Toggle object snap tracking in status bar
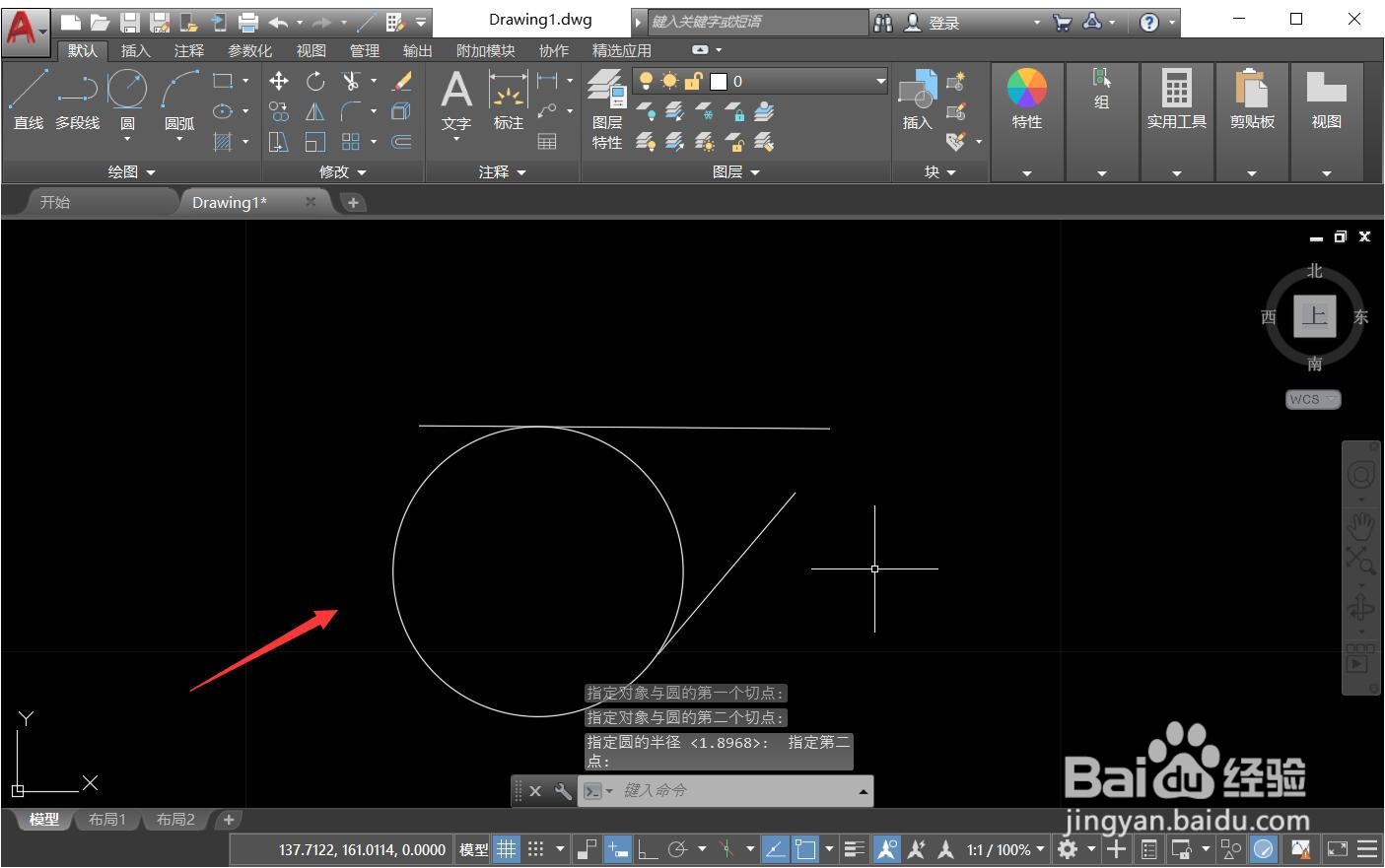 tap(776, 849)
